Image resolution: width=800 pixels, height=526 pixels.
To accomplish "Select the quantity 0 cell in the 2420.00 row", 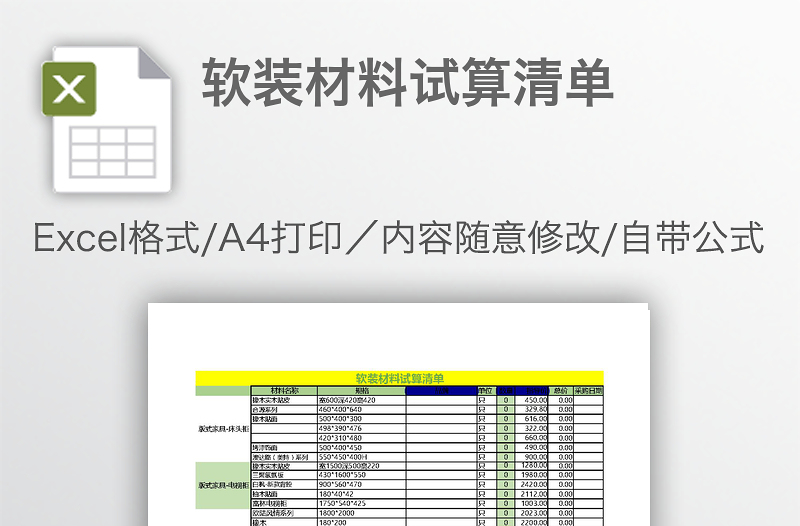I will point(505,484).
